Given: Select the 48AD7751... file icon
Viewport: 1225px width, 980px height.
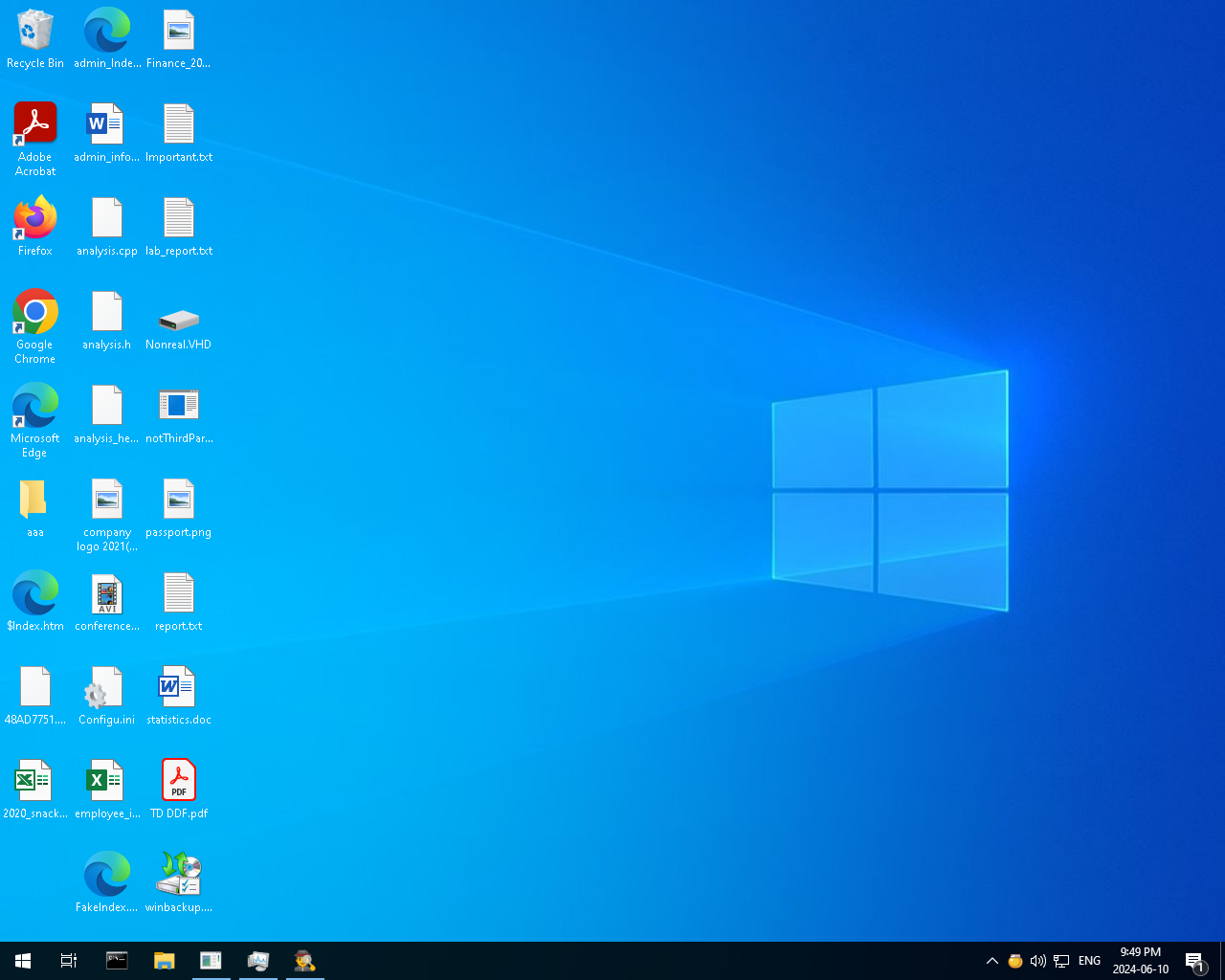Looking at the screenshot, I should tap(35, 696).
